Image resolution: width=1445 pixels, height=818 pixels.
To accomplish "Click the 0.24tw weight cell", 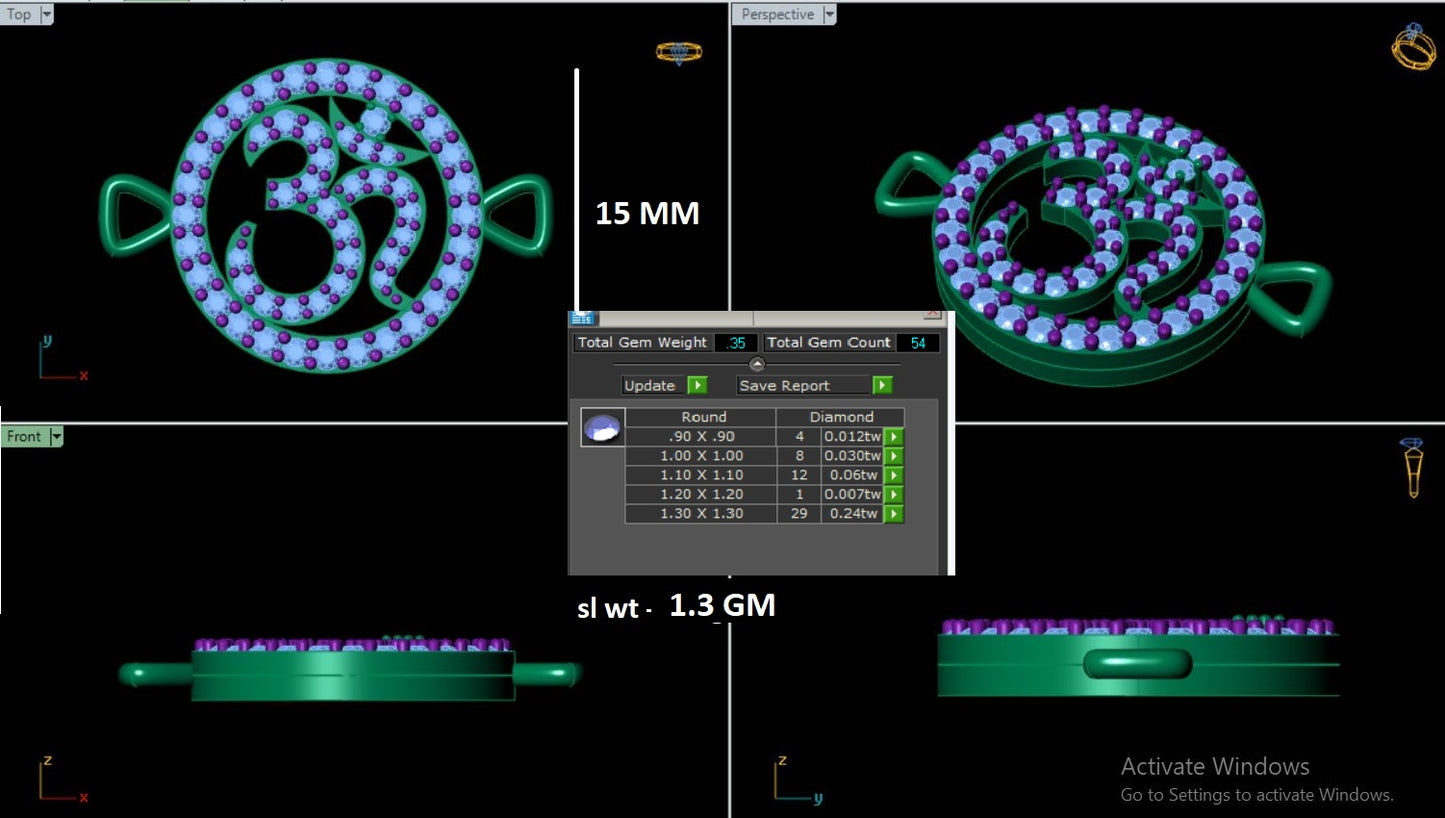I will pos(852,513).
